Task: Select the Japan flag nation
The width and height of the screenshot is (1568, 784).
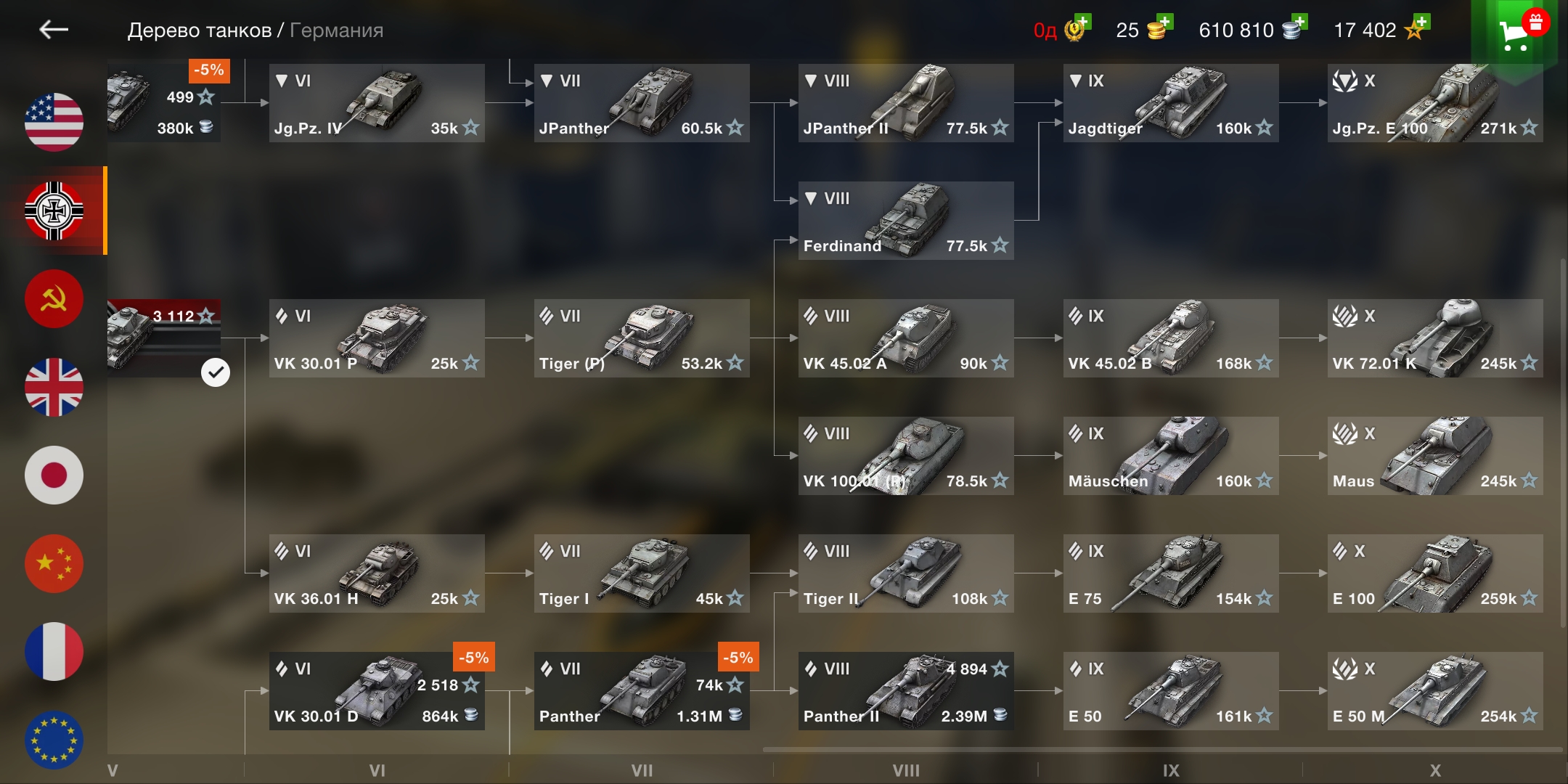Action: click(54, 475)
